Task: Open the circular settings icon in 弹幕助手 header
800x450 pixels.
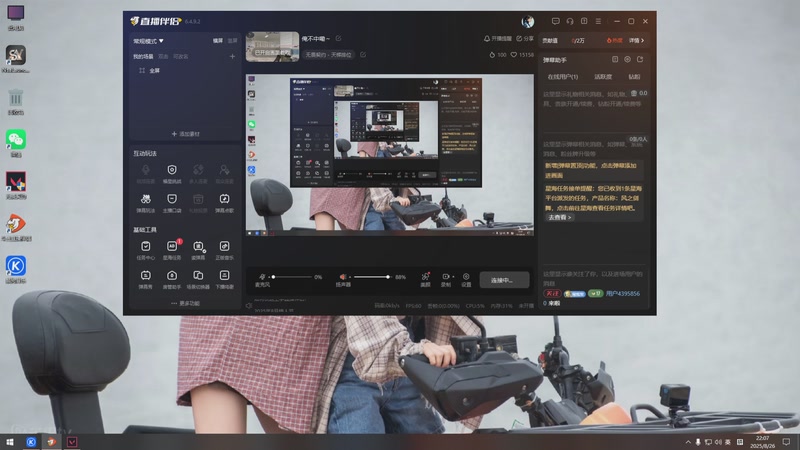Action: [628, 60]
